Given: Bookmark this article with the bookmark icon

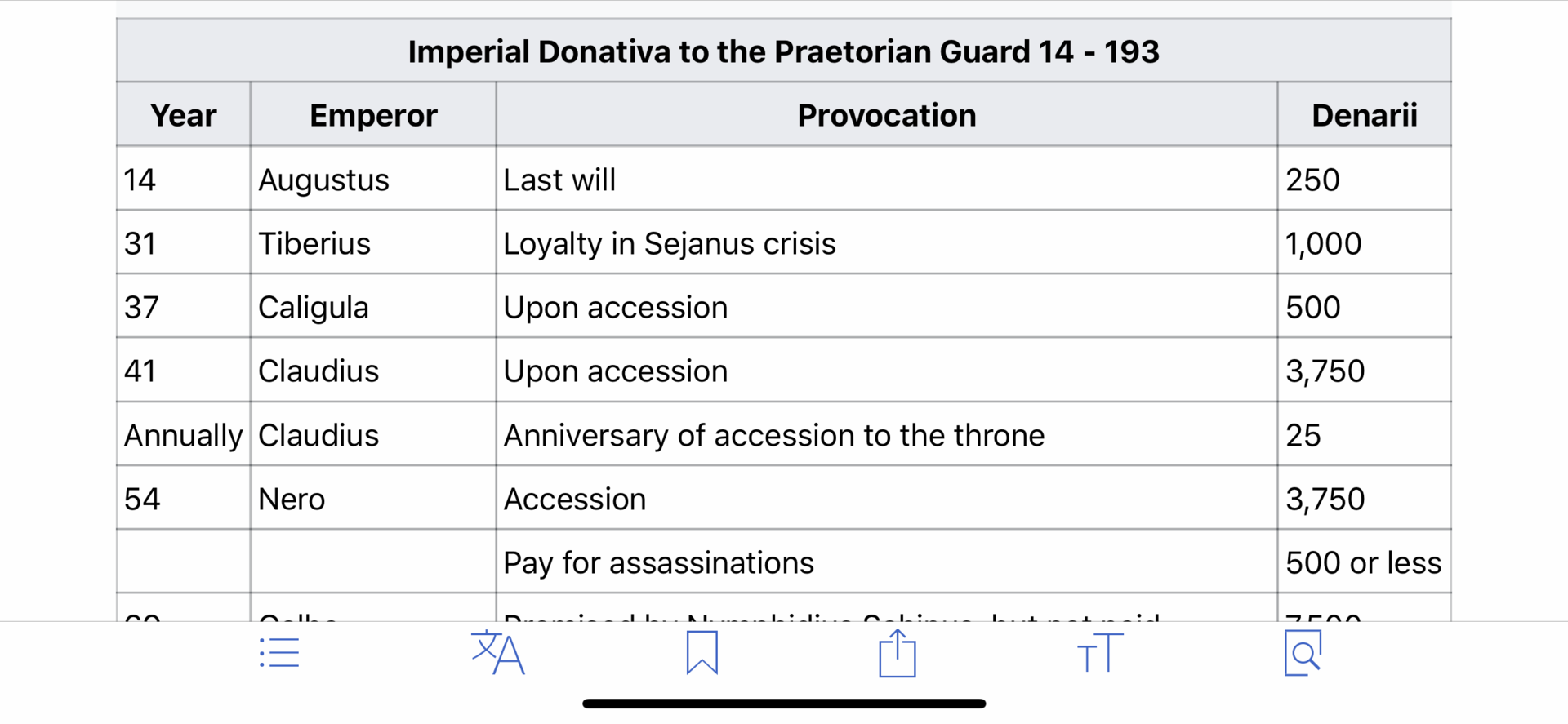Looking at the screenshot, I should click(702, 652).
